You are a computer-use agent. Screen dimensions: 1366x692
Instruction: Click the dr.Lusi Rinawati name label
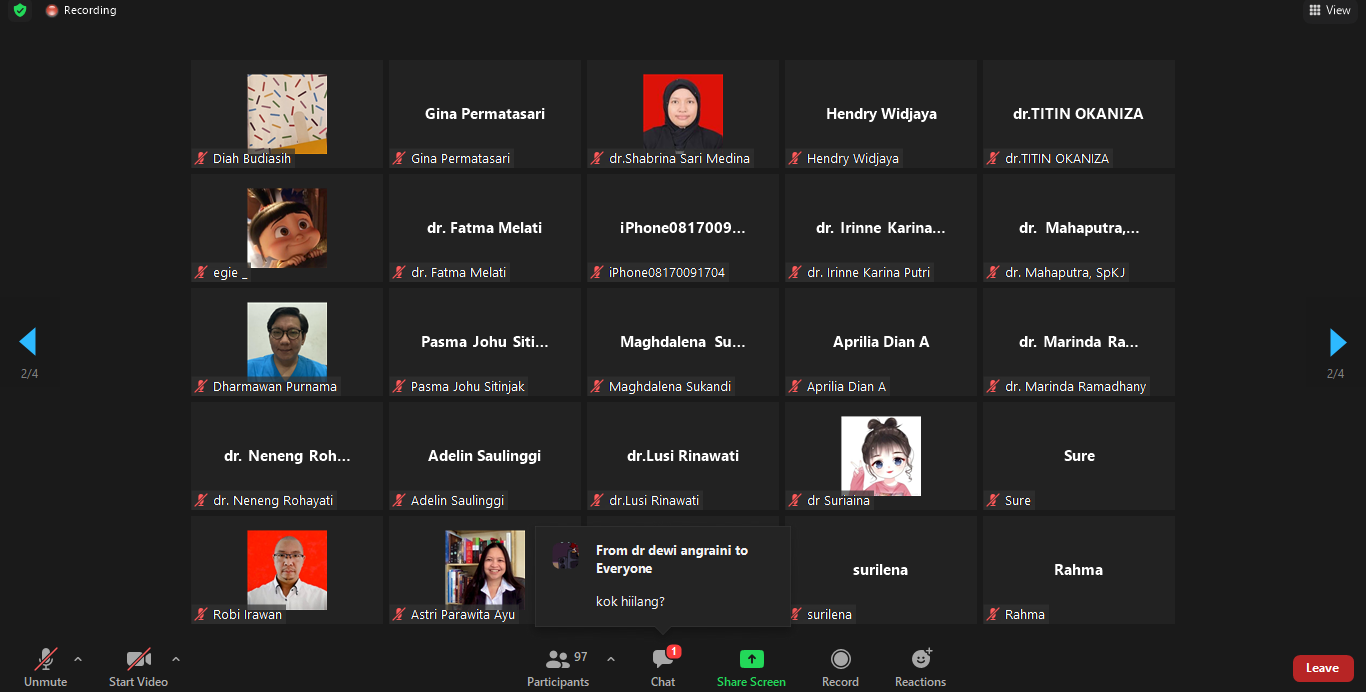[x=654, y=500]
